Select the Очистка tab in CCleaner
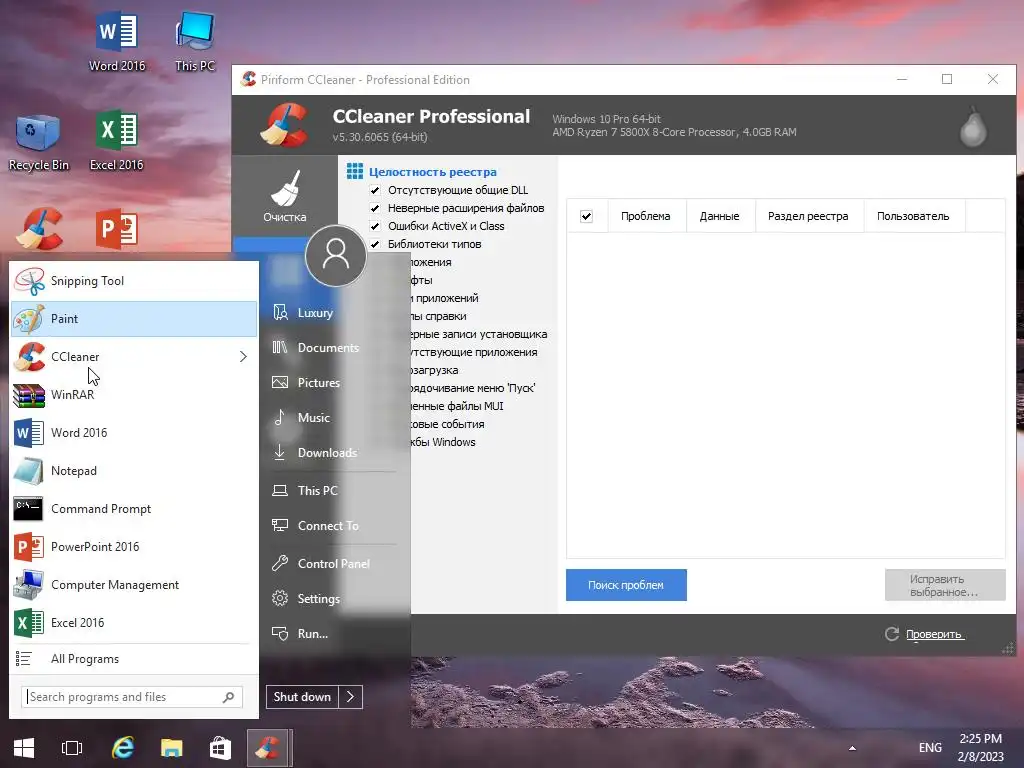The height and width of the screenshot is (768, 1024). (x=285, y=196)
